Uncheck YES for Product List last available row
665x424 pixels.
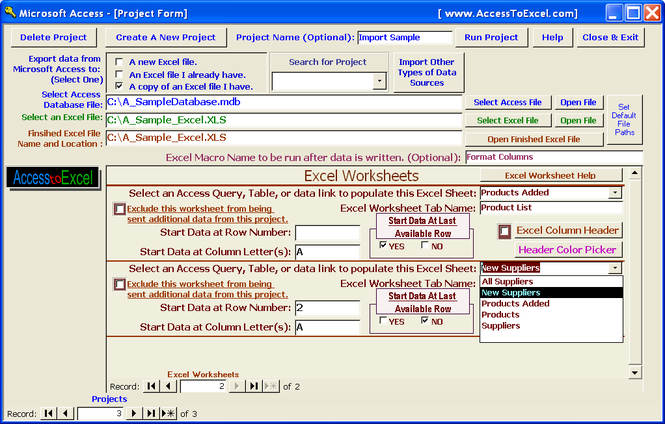click(383, 245)
